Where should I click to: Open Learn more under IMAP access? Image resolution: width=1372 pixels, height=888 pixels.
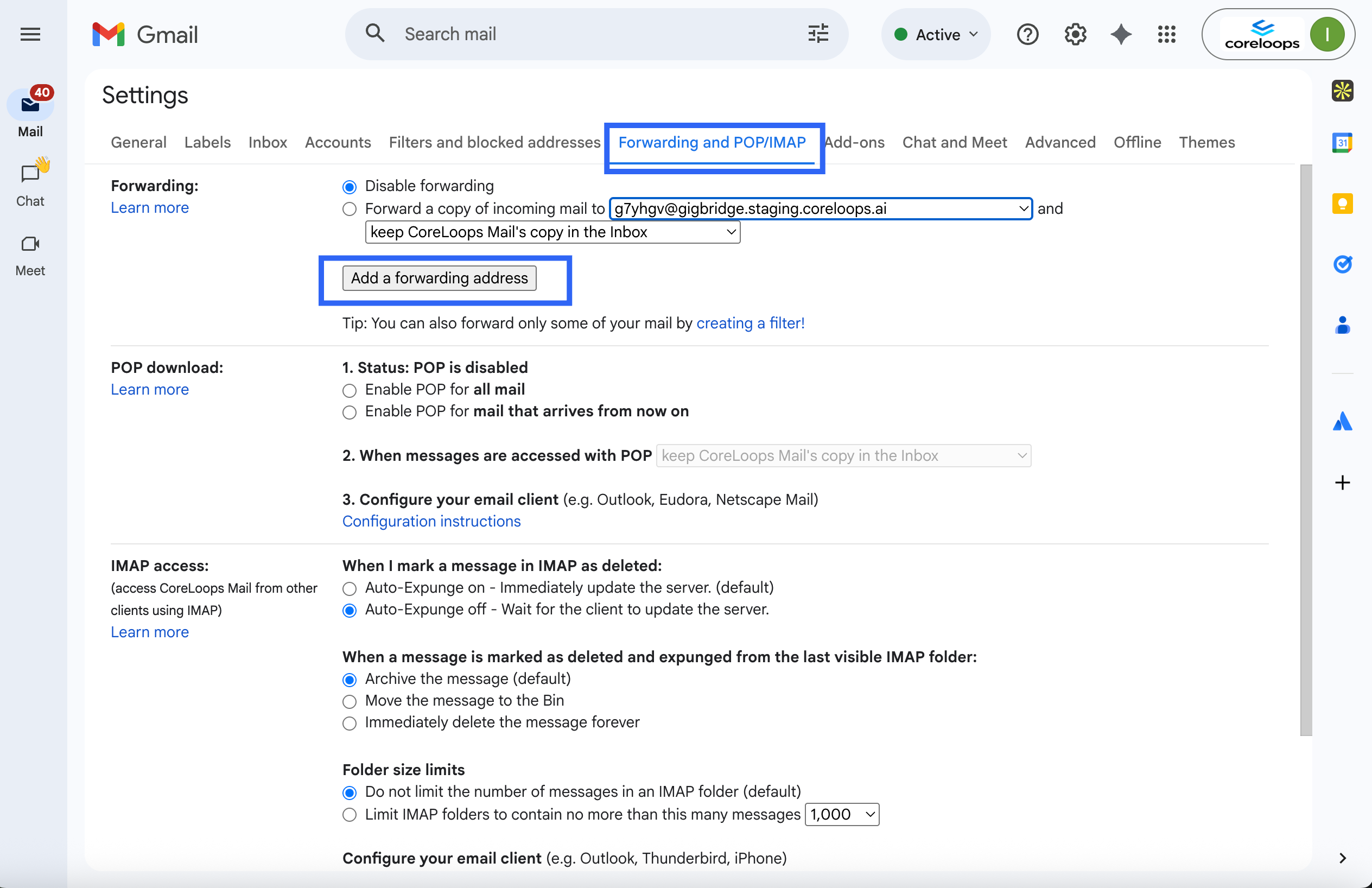point(150,632)
